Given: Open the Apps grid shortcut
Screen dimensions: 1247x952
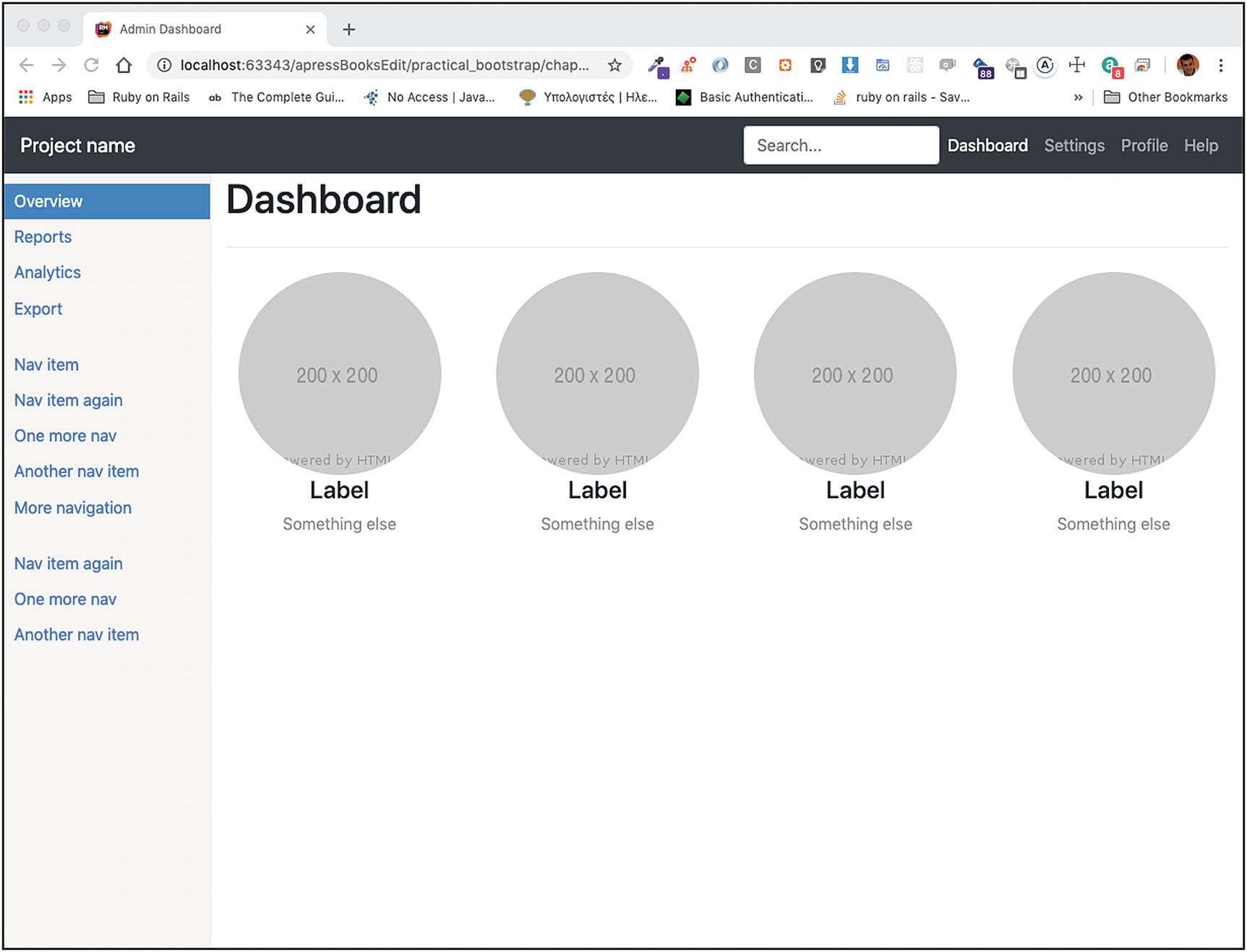Looking at the screenshot, I should [x=45, y=97].
